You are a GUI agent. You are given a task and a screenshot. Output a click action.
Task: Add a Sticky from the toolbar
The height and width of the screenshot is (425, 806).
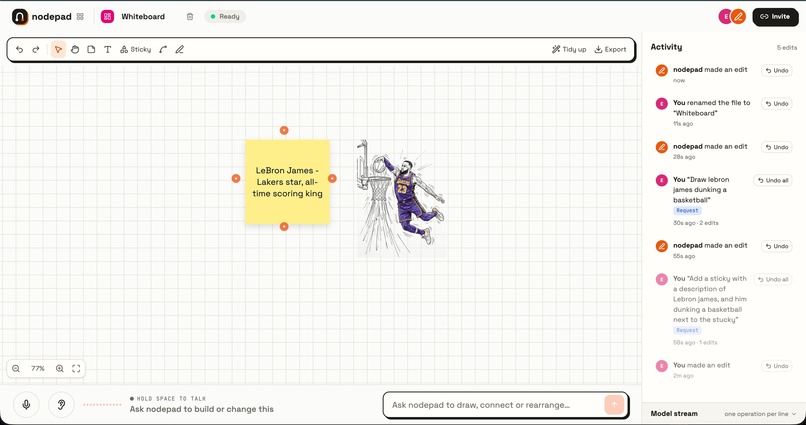click(135, 49)
